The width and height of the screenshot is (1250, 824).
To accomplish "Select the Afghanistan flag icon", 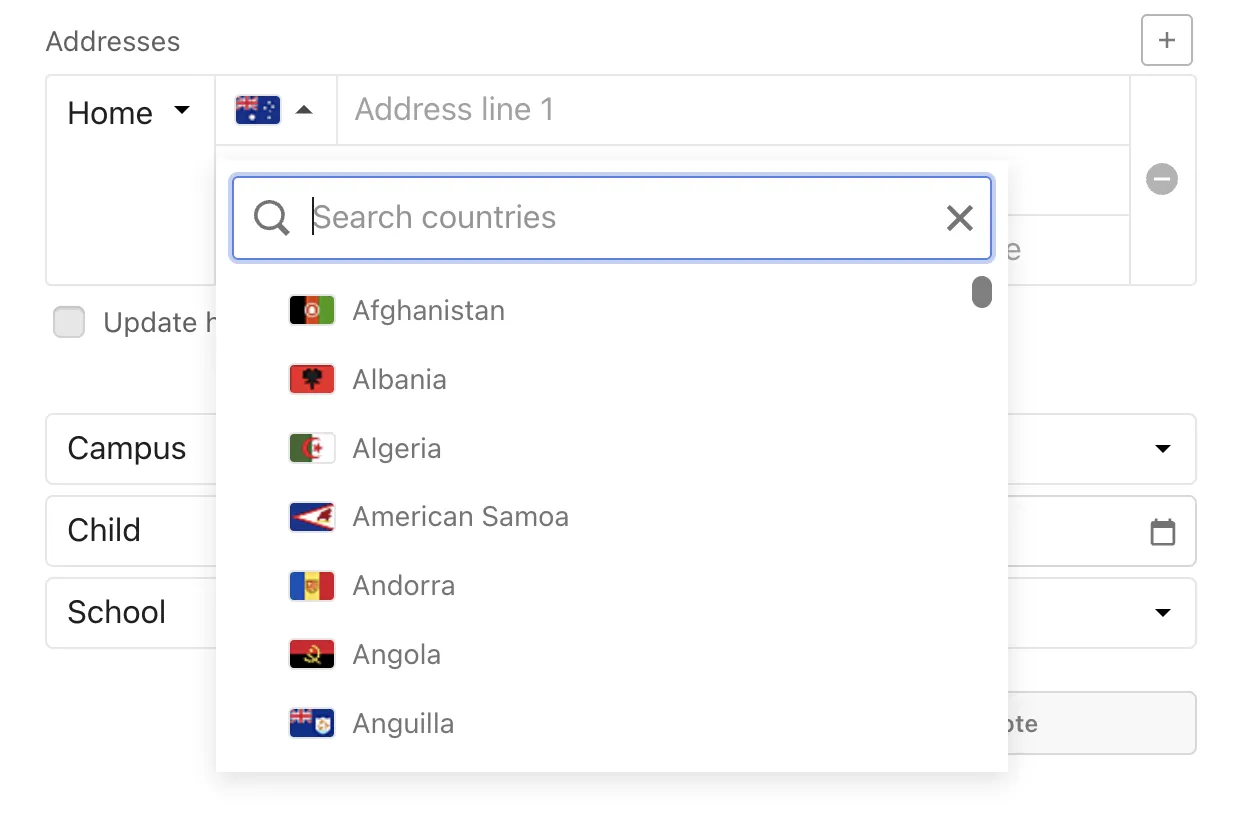I will 311,310.
